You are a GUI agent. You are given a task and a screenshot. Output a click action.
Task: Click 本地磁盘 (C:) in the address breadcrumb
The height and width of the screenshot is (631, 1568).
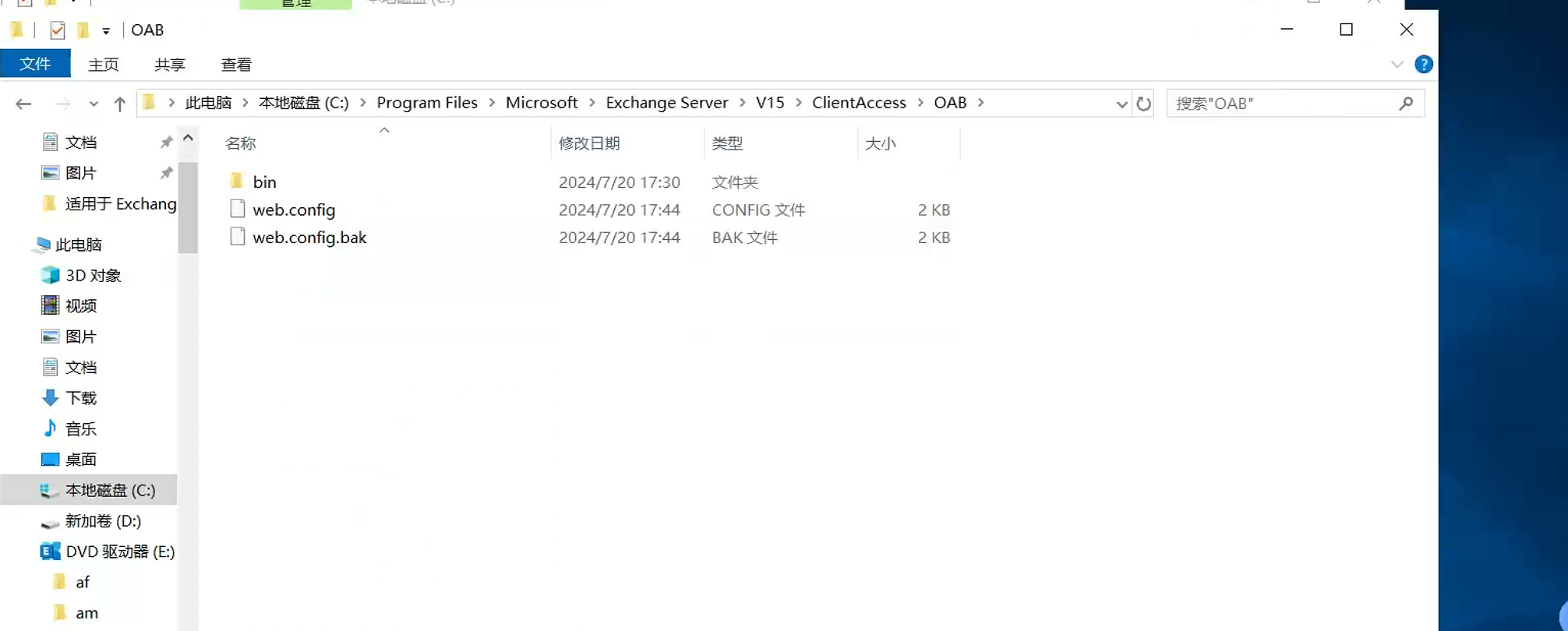(x=304, y=103)
